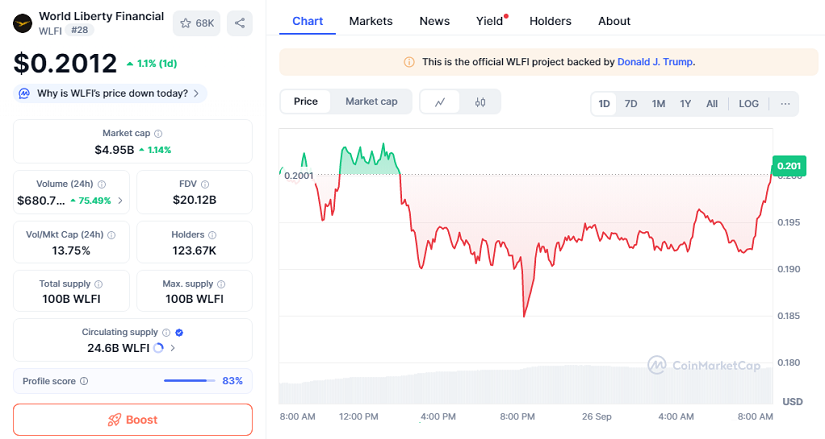825x439 pixels.
Task: Click 'Why is WLFI's price down today?' text
Action: (x=113, y=94)
